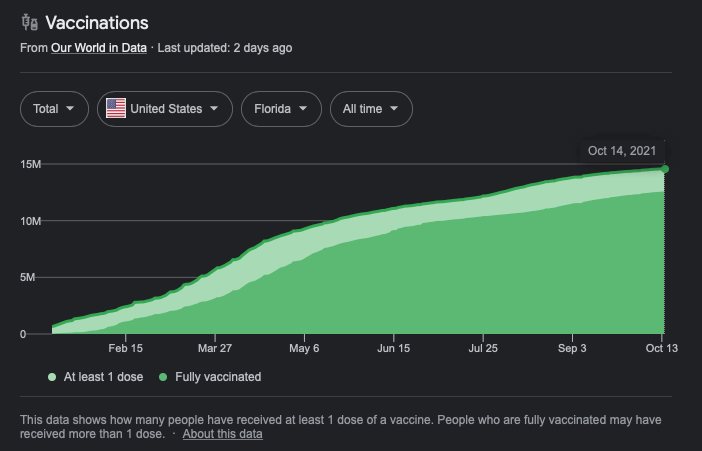Pick the Jun 15 x-axis date
The image size is (702, 451).
point(393,349)
